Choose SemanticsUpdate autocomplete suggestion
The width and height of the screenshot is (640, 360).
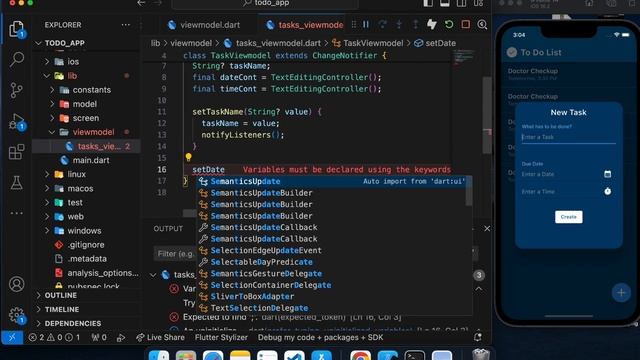(334, 181)
